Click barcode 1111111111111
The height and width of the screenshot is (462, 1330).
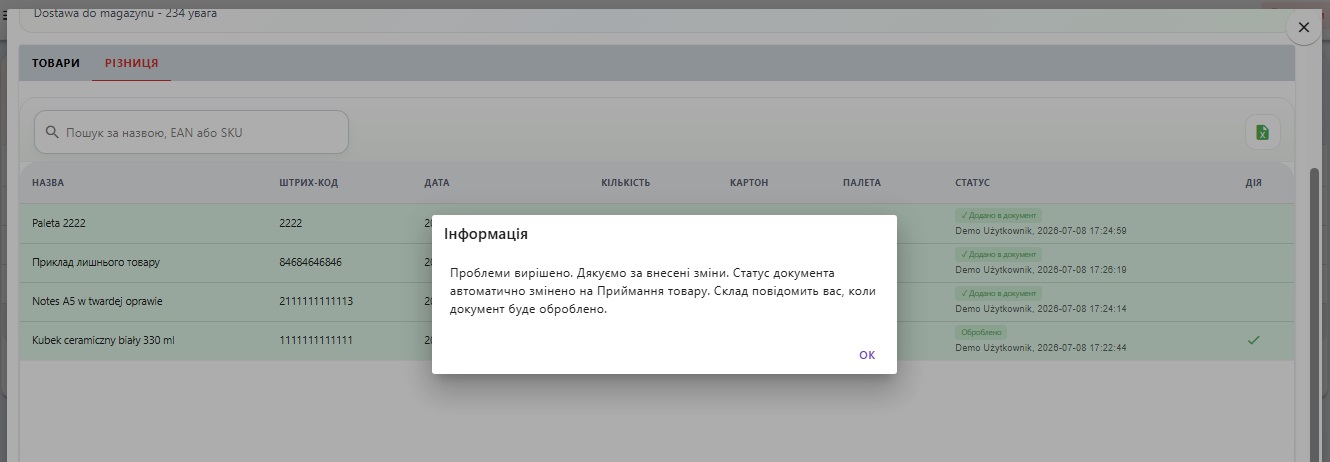316,341
